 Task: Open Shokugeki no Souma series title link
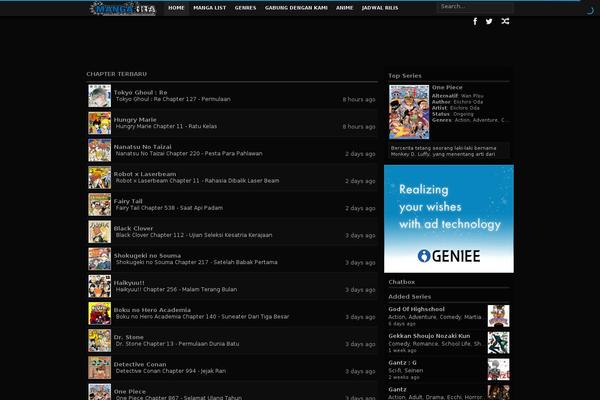[147, 255]
